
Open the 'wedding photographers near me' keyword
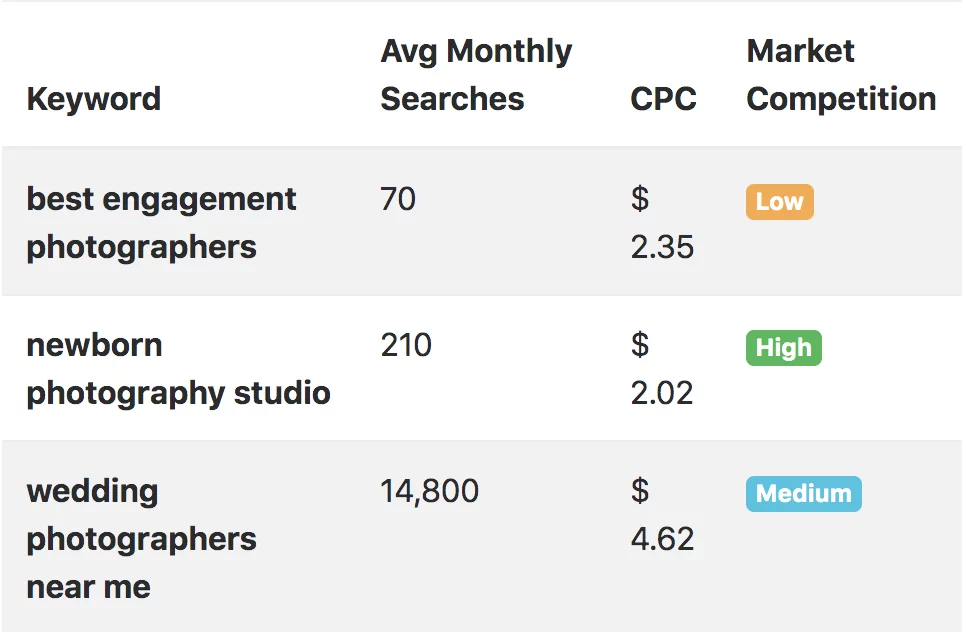point(141,539)
